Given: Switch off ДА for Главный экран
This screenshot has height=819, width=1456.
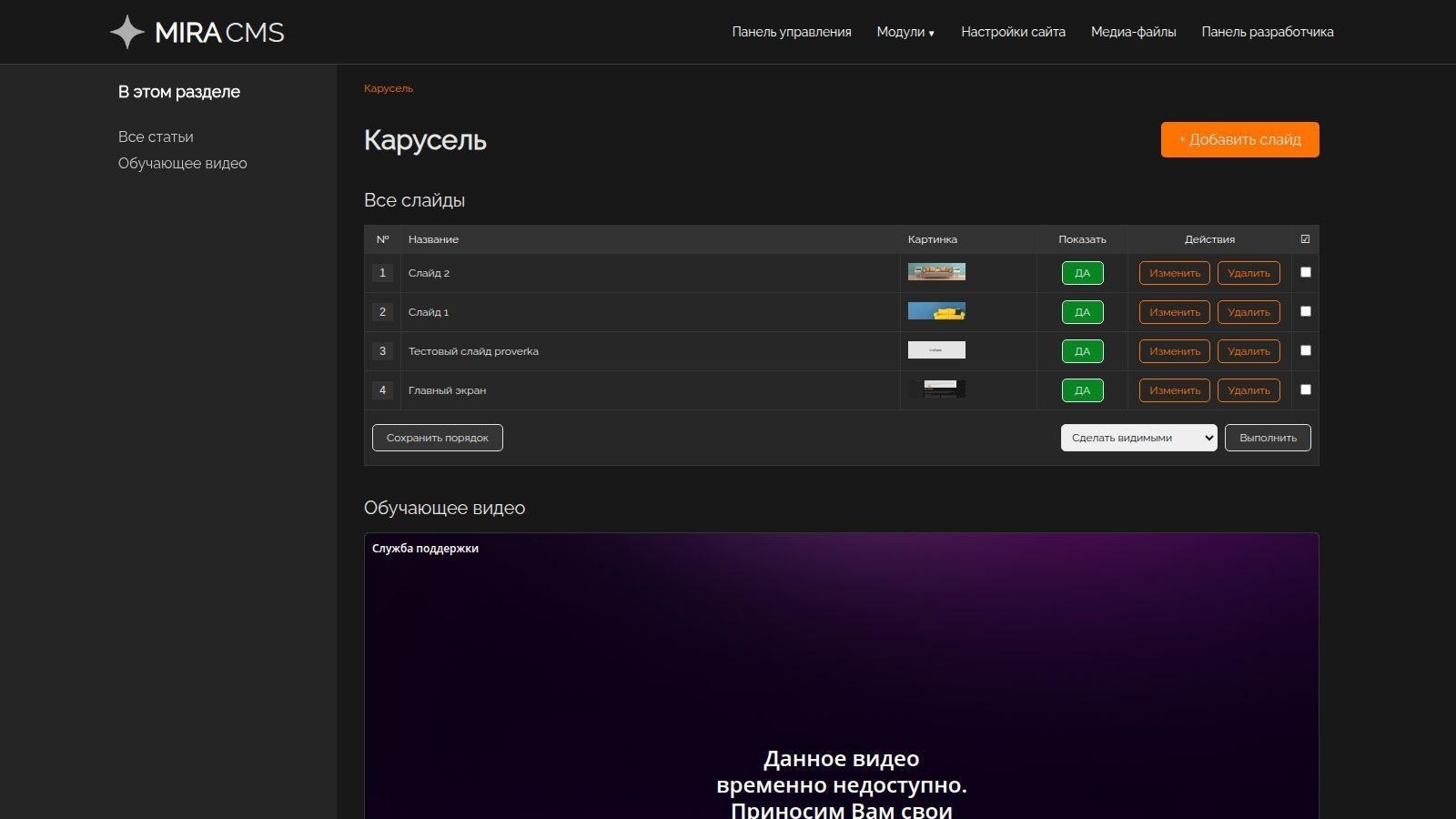Looking at the screenshot, I should pos(1082,390).
